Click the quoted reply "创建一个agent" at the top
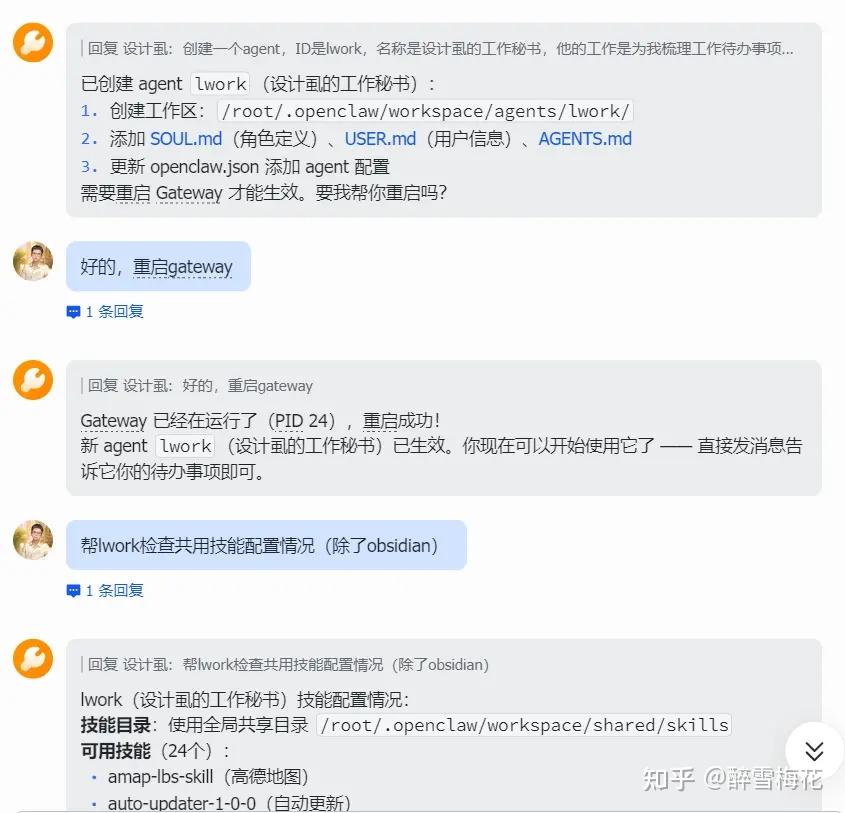This screenshot has height=813, width=845. pyautogui.click(x=440, y=48)
